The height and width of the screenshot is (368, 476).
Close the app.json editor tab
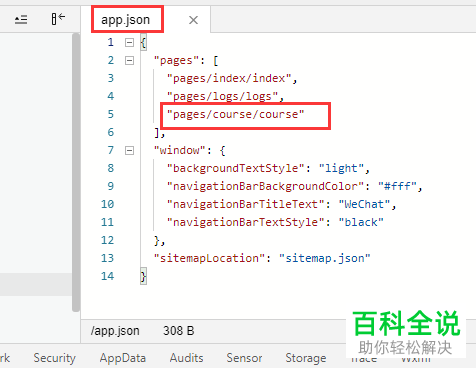[x=193, y=20]
